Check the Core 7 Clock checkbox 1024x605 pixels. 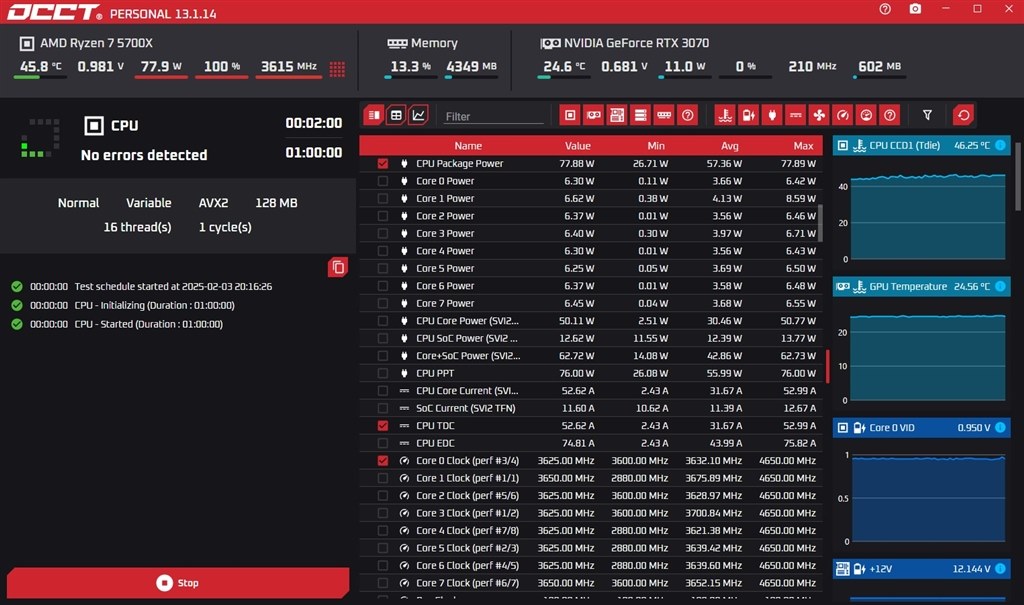point(383,583)
